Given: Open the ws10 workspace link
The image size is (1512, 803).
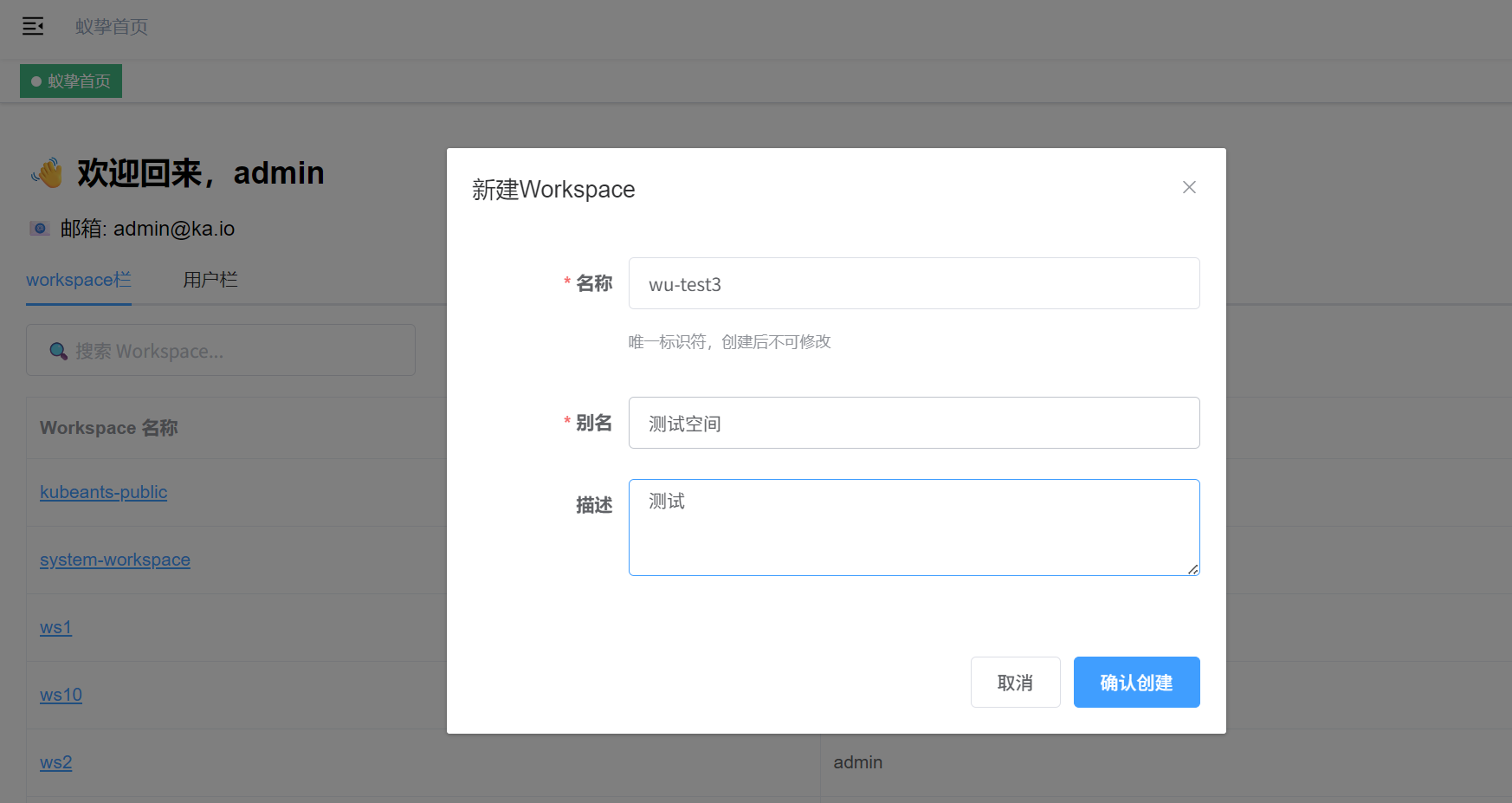Looking at the screenshot, I should tap(61, 695).
